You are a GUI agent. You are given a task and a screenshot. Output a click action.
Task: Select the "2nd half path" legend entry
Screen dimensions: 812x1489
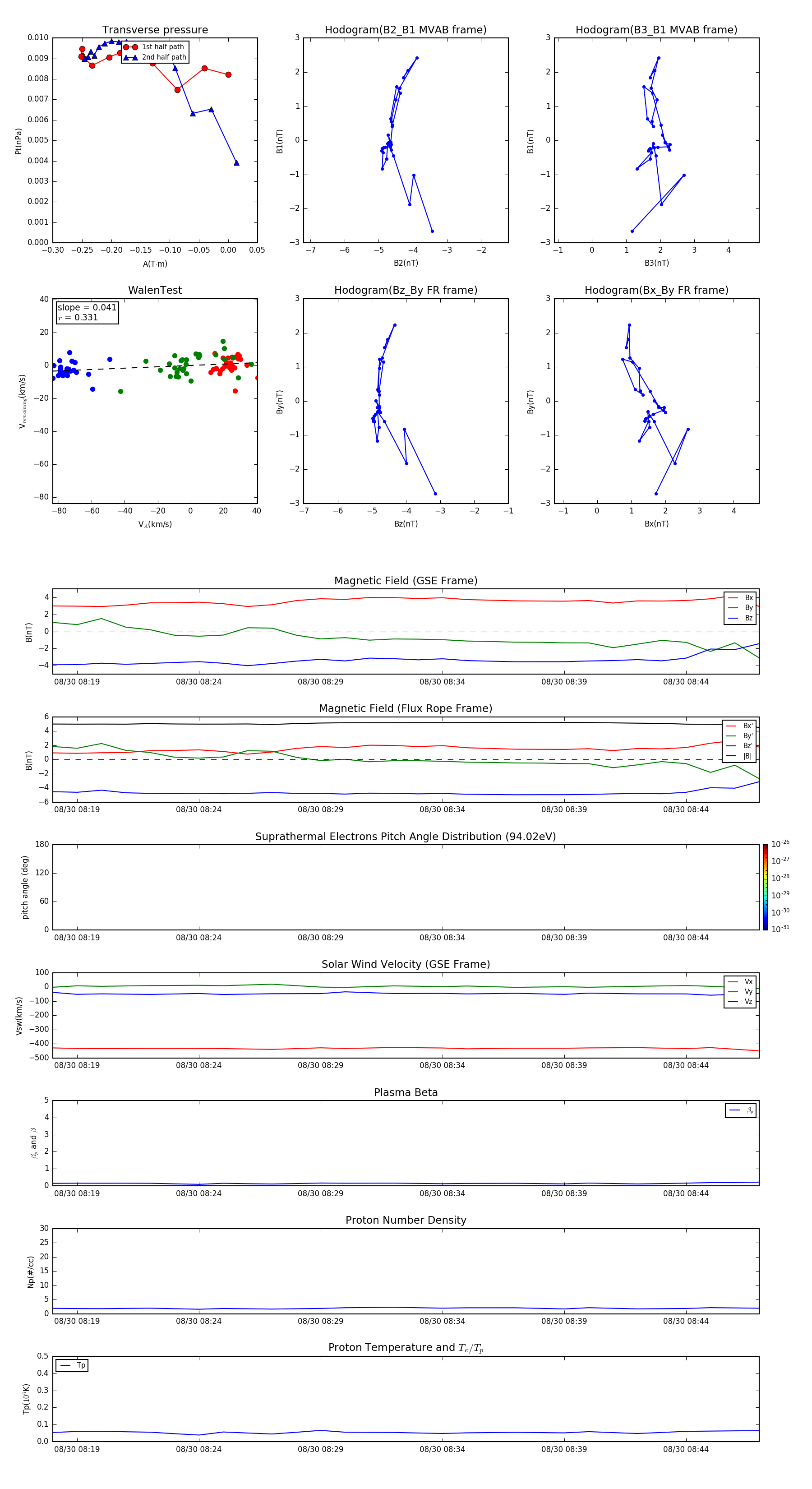[156, 57]
